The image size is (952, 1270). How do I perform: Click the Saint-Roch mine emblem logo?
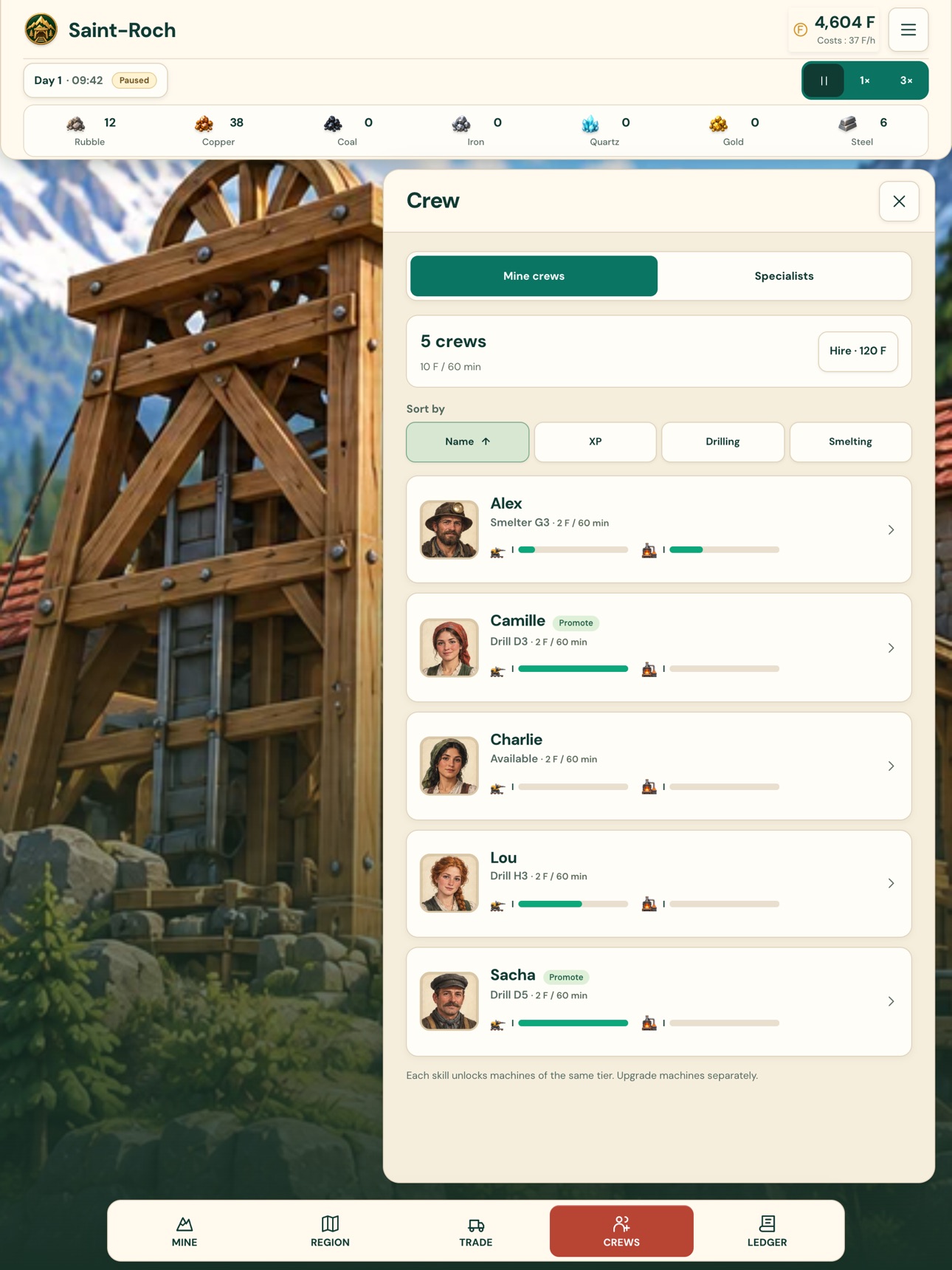tap(41, 30)
